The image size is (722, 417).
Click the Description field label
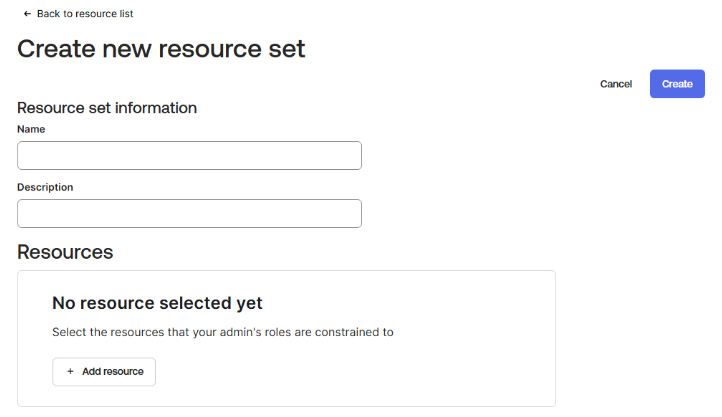[45, 187]
